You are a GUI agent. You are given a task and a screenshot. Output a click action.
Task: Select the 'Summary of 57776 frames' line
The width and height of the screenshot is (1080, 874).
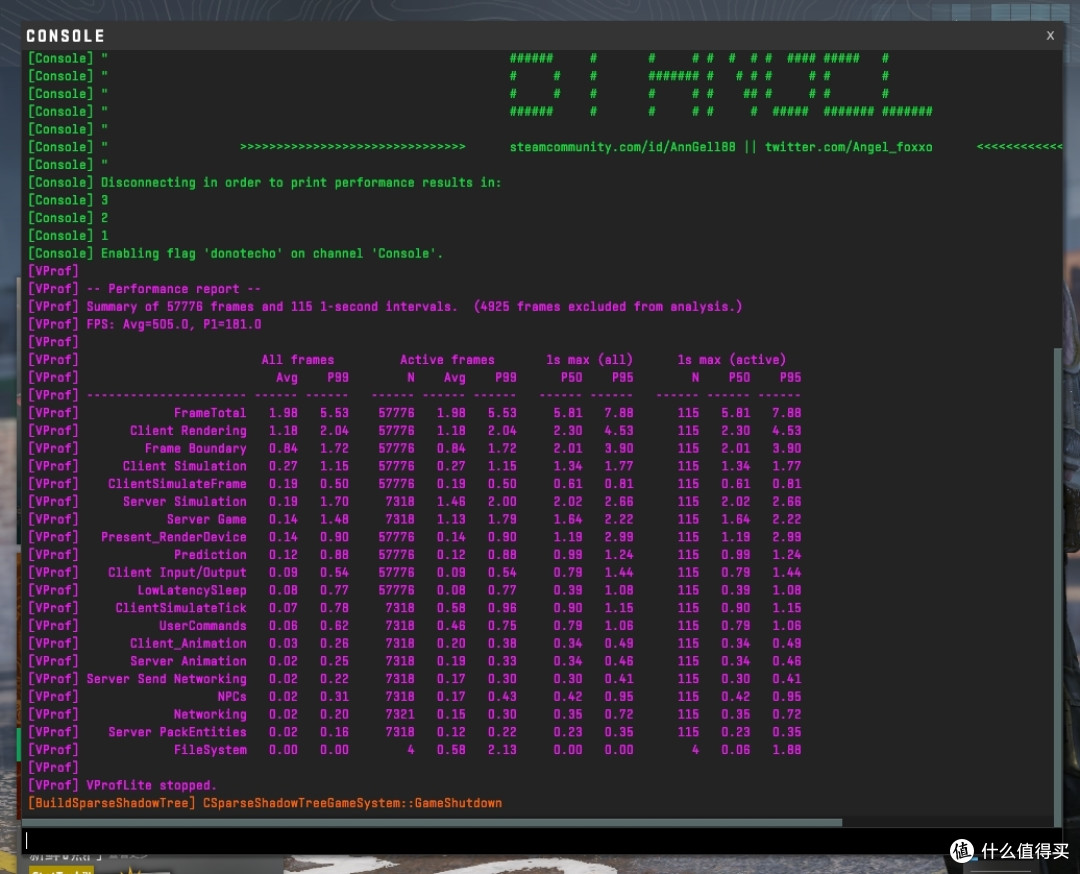(414, 306)
